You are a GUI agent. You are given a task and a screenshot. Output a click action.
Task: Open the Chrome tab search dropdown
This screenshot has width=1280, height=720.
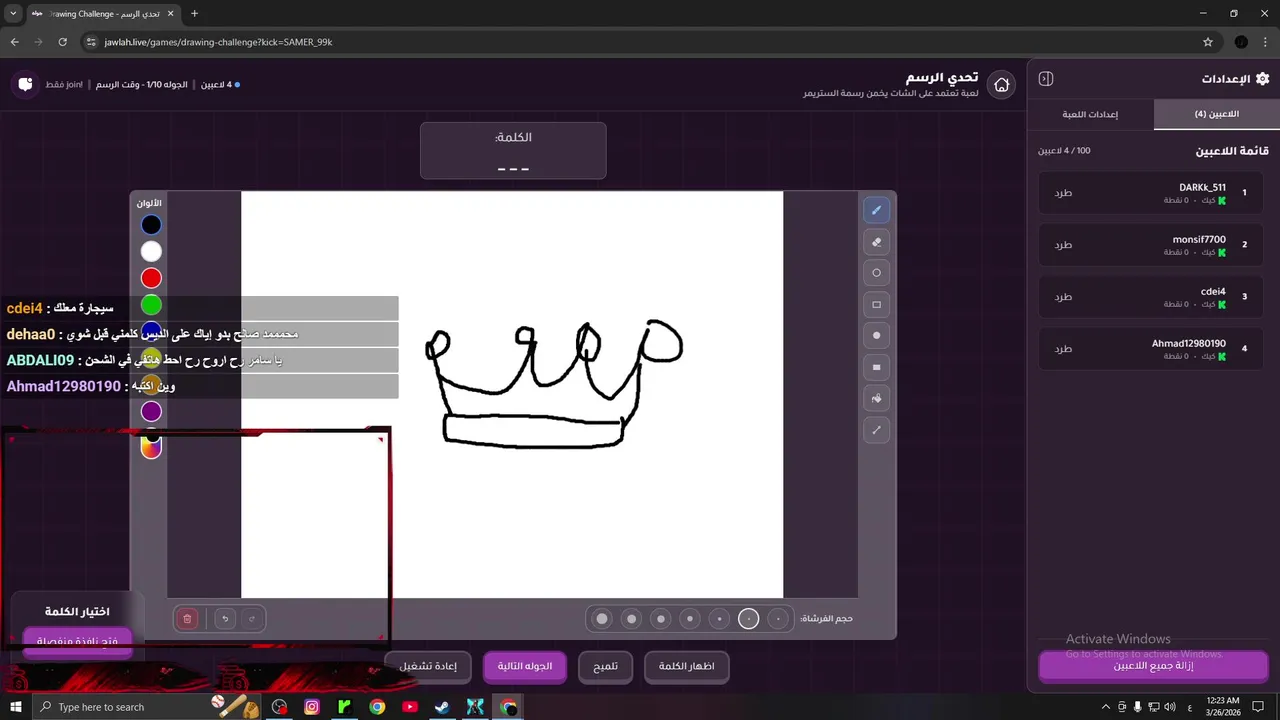(14, 14)
